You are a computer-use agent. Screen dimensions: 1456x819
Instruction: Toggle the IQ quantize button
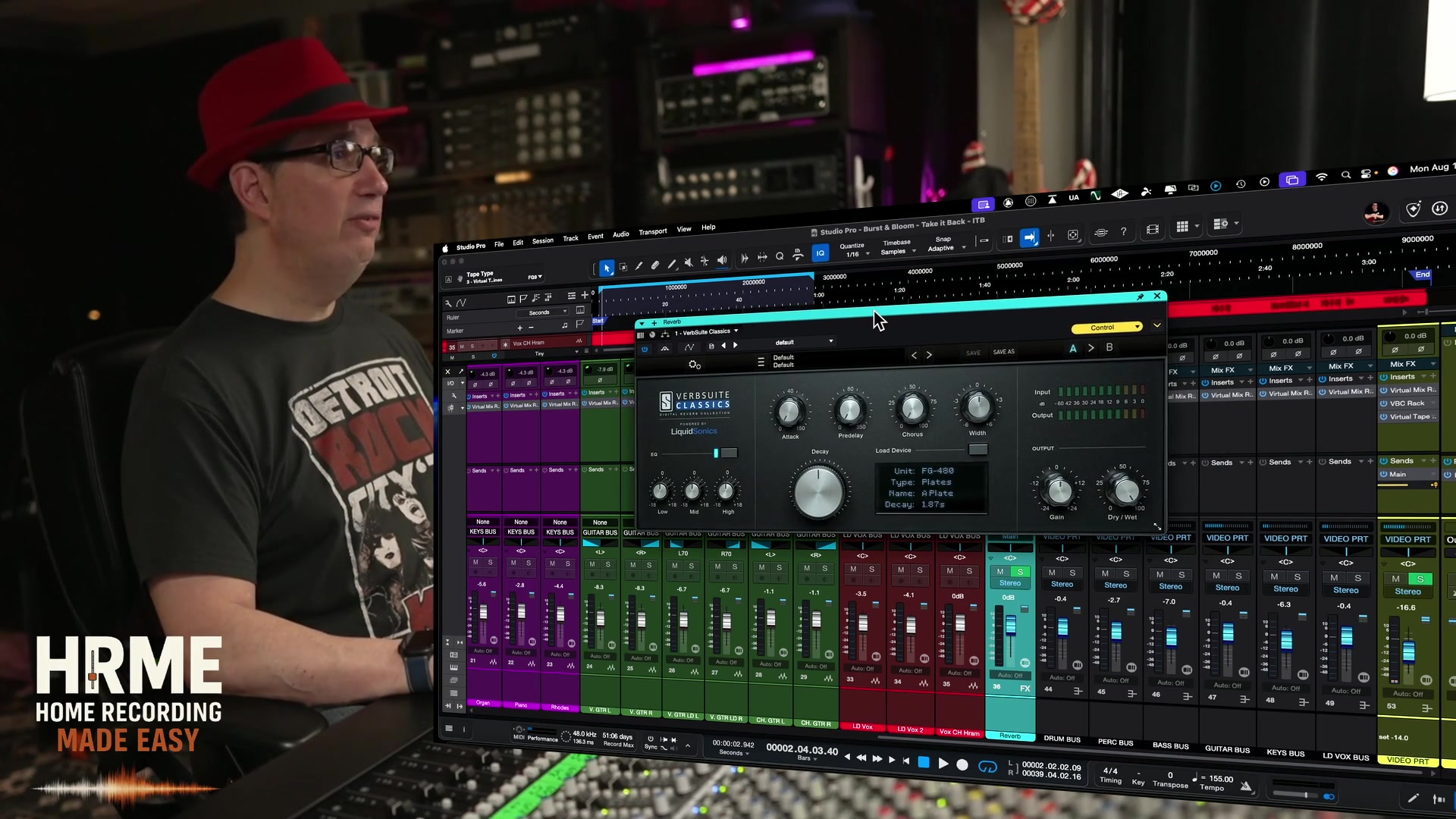point(820,253)
